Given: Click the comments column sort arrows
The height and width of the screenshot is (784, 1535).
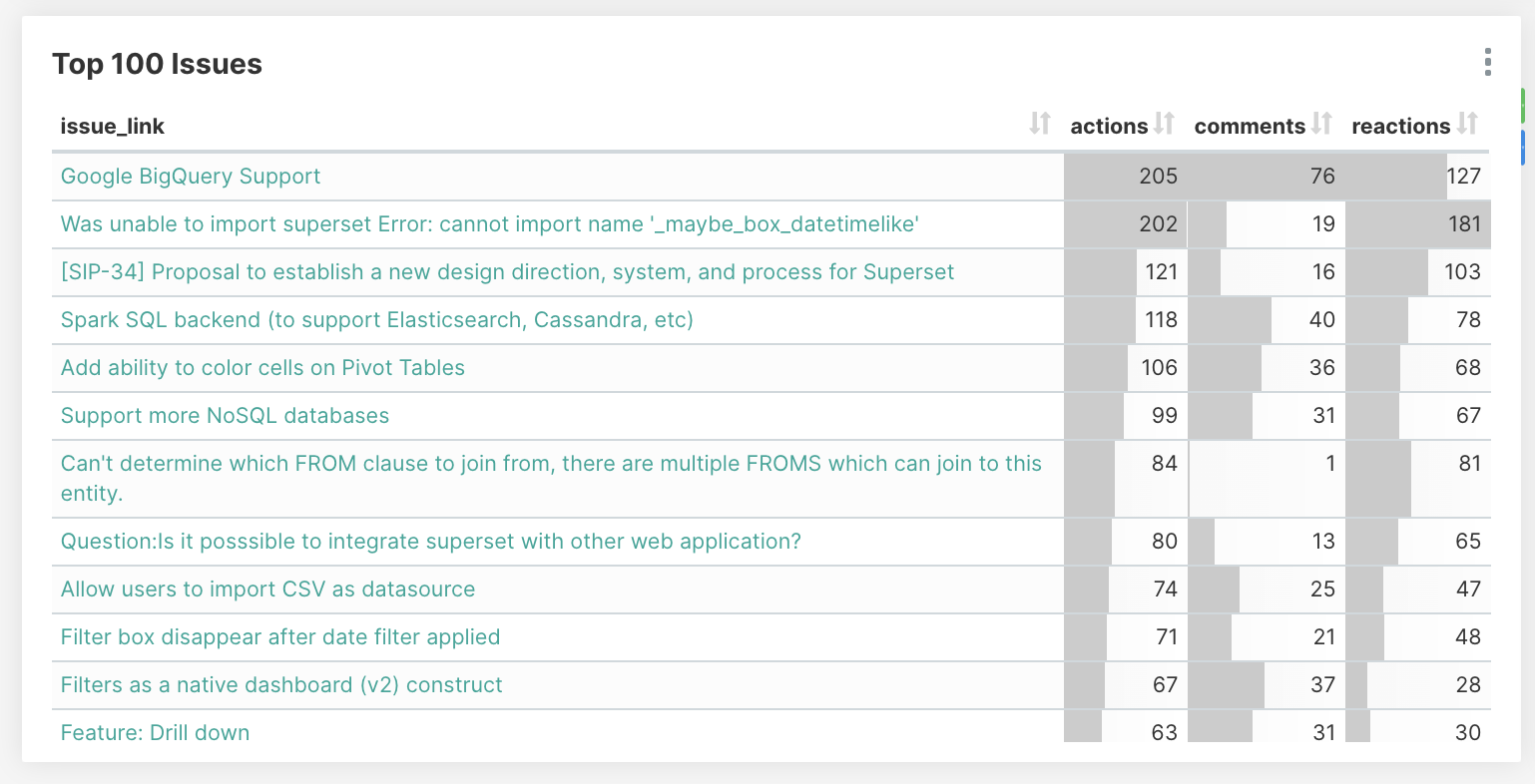Looking at the screenshot, I should point(1322,124).
